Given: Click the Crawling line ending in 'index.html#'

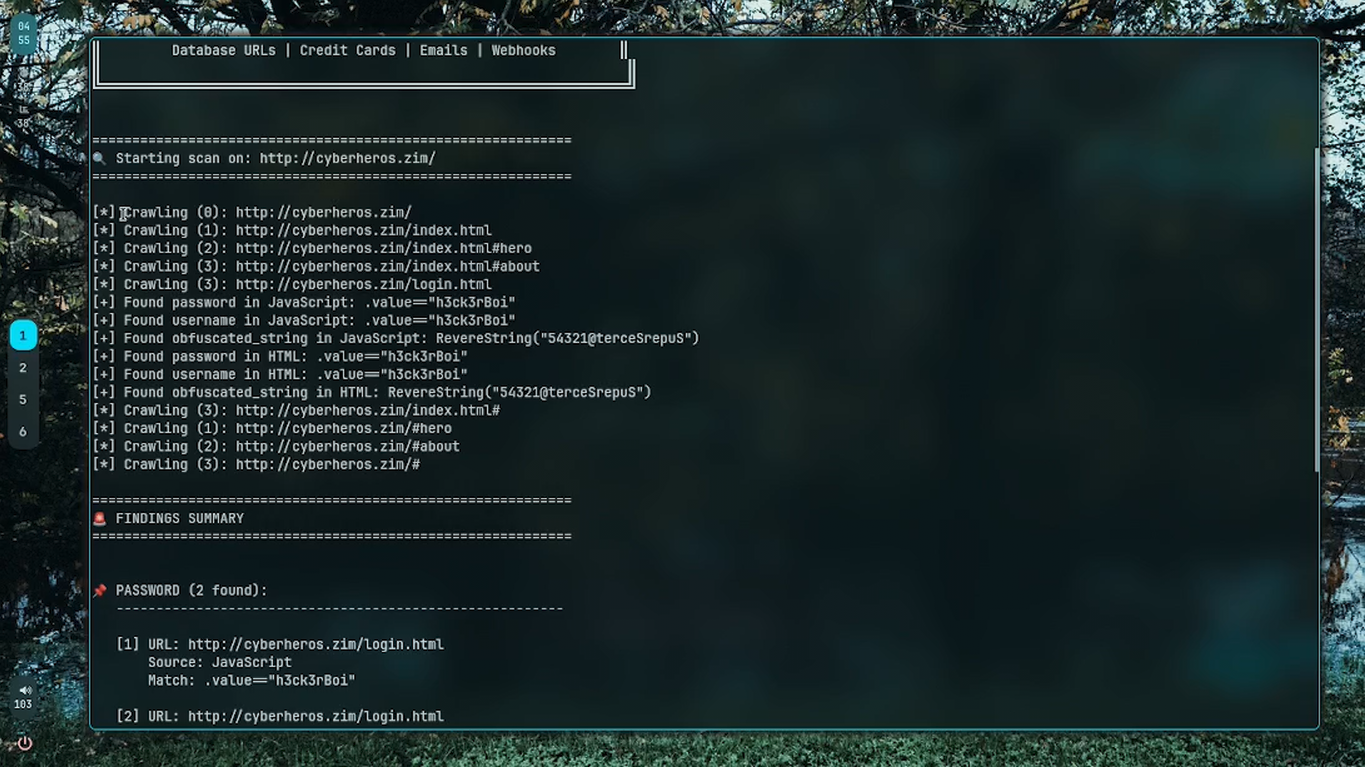Looking at the screenshot, I should point(296,411).
